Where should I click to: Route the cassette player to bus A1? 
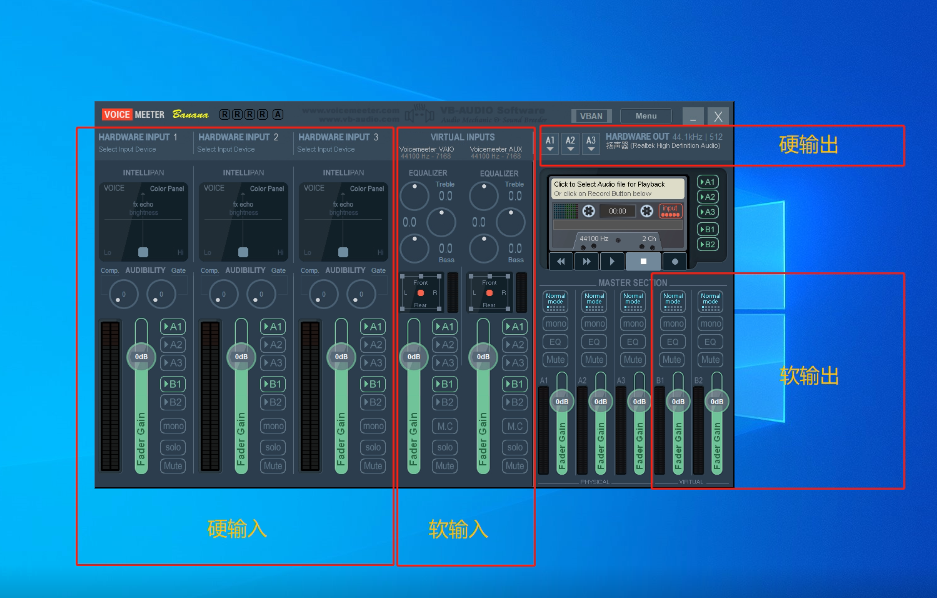pos(708,182)
